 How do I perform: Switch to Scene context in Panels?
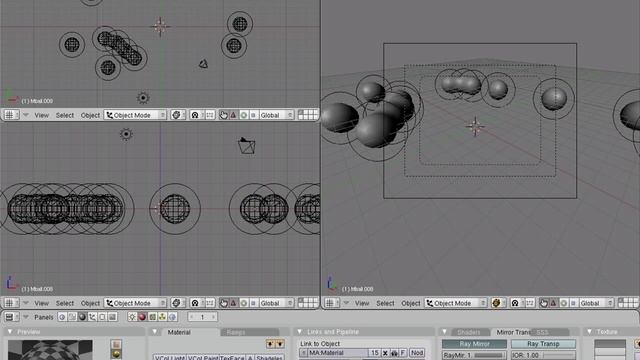(113, 317)
